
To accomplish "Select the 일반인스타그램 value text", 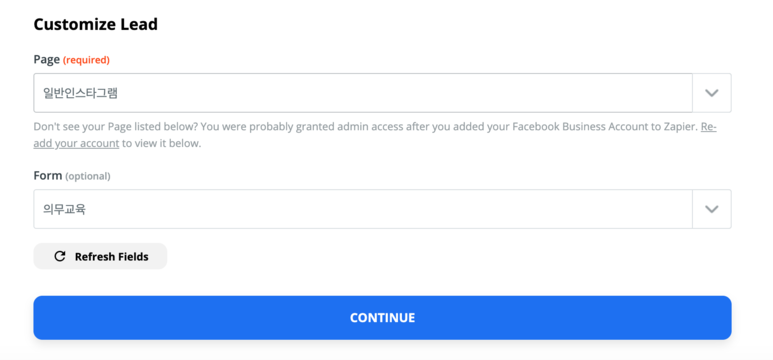I will [80, 93].
